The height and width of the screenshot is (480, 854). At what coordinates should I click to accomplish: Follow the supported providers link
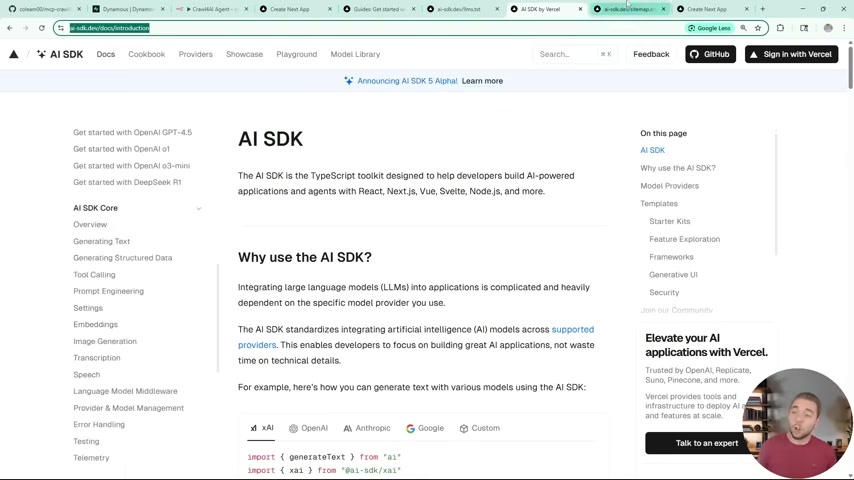(572, 329)
